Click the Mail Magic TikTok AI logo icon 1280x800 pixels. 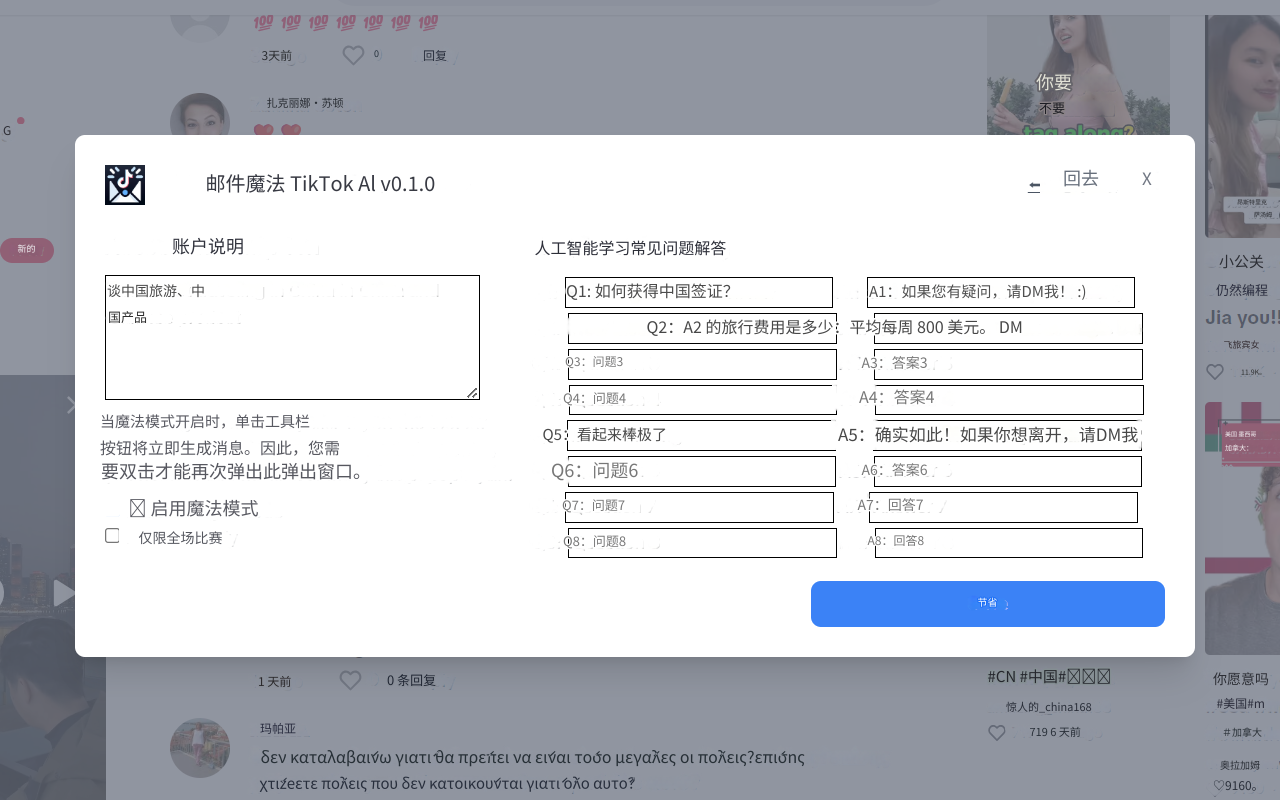[125, 185]
